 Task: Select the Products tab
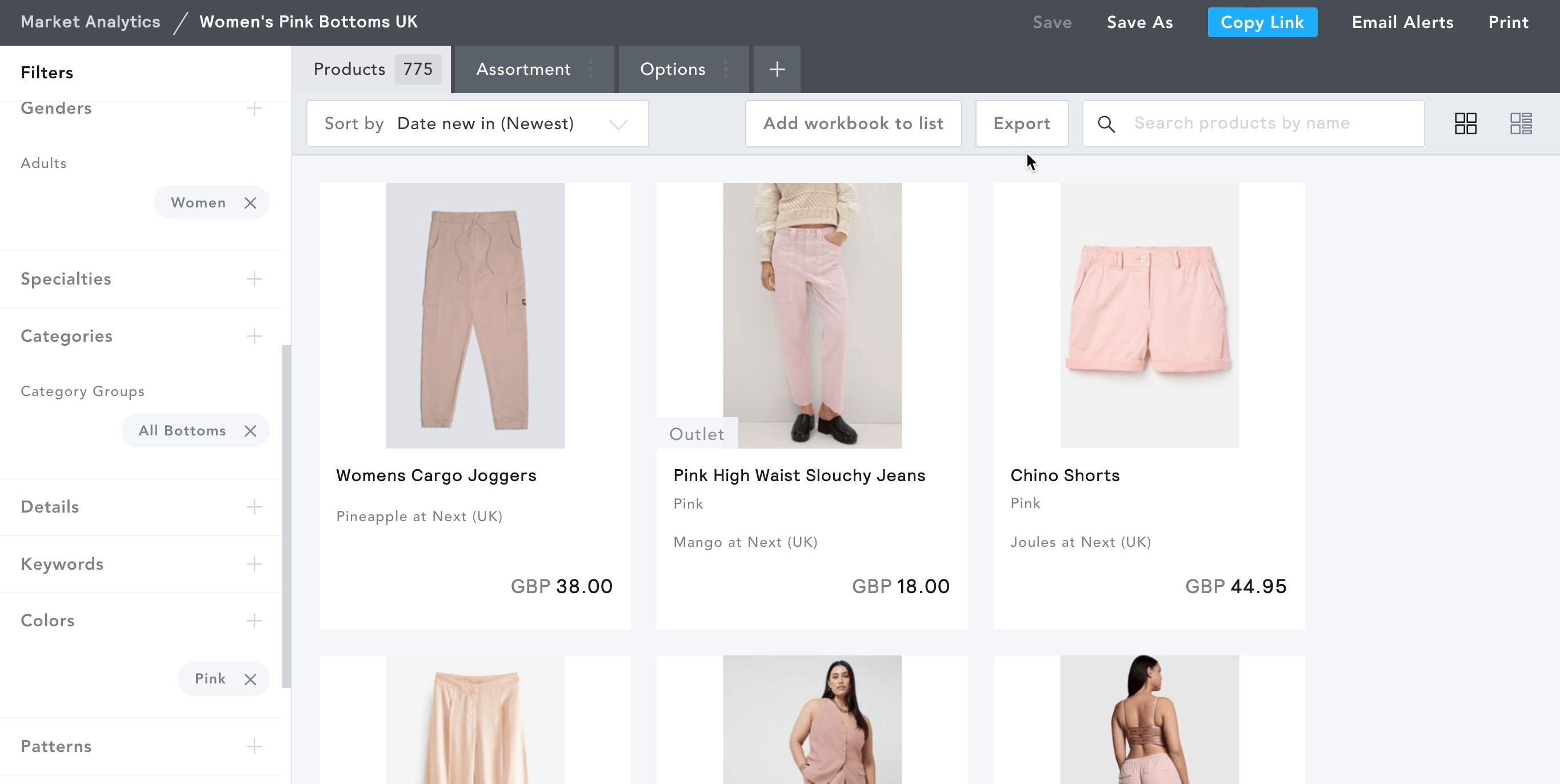point(371,69)
